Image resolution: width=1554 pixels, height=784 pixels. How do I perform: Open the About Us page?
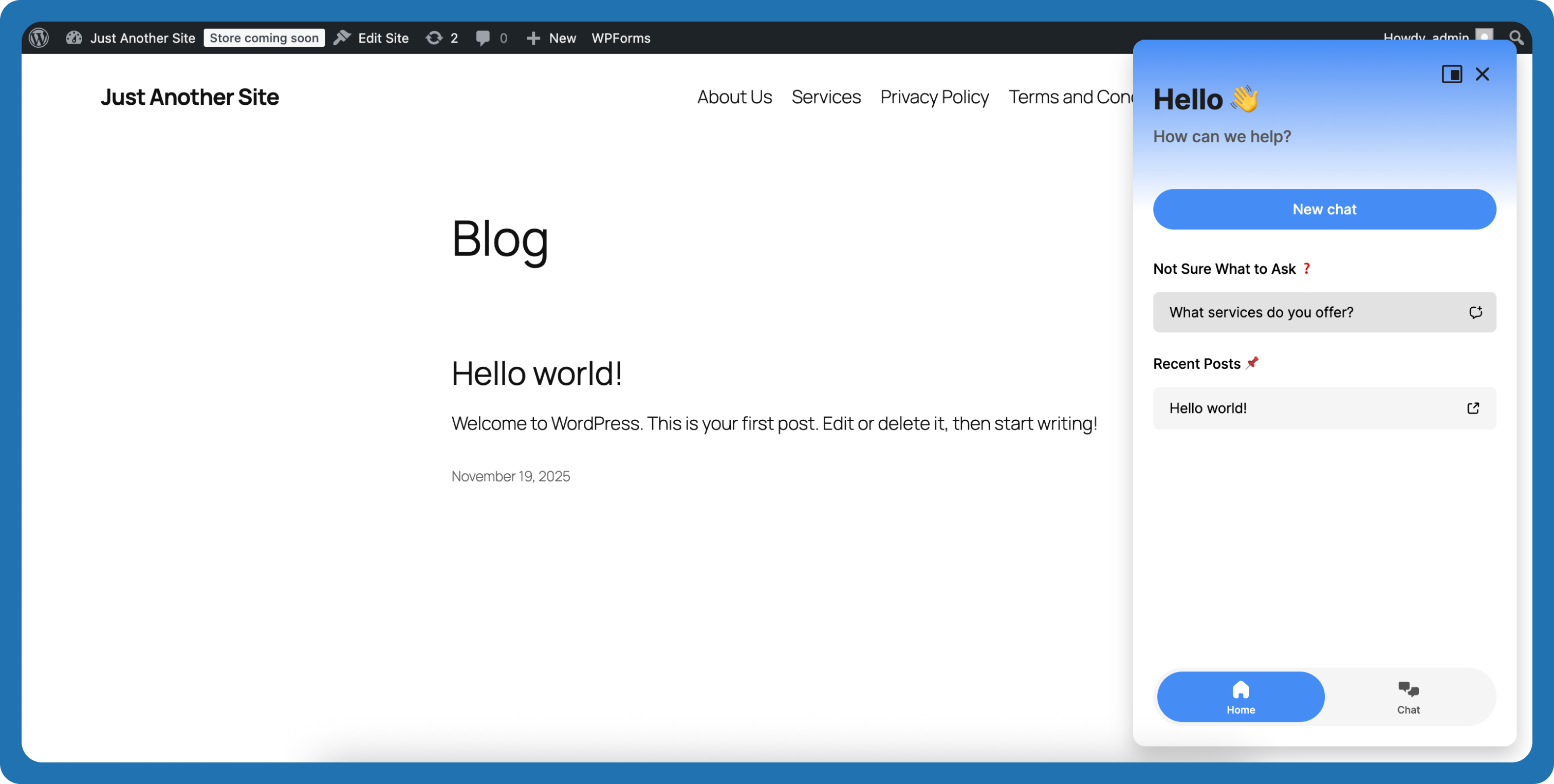[x=734, y=97]
